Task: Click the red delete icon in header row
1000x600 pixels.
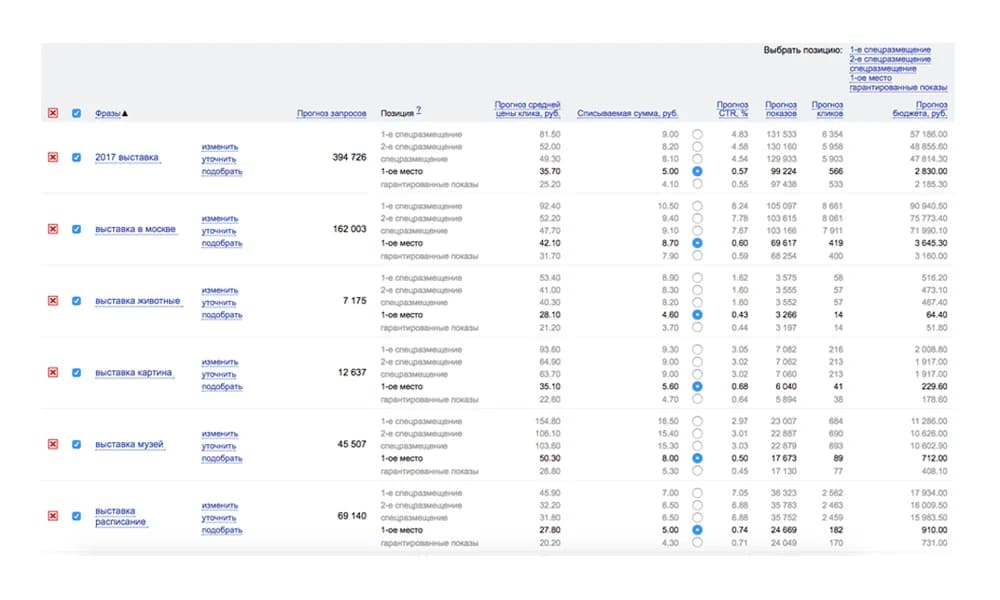Action: 53,113
